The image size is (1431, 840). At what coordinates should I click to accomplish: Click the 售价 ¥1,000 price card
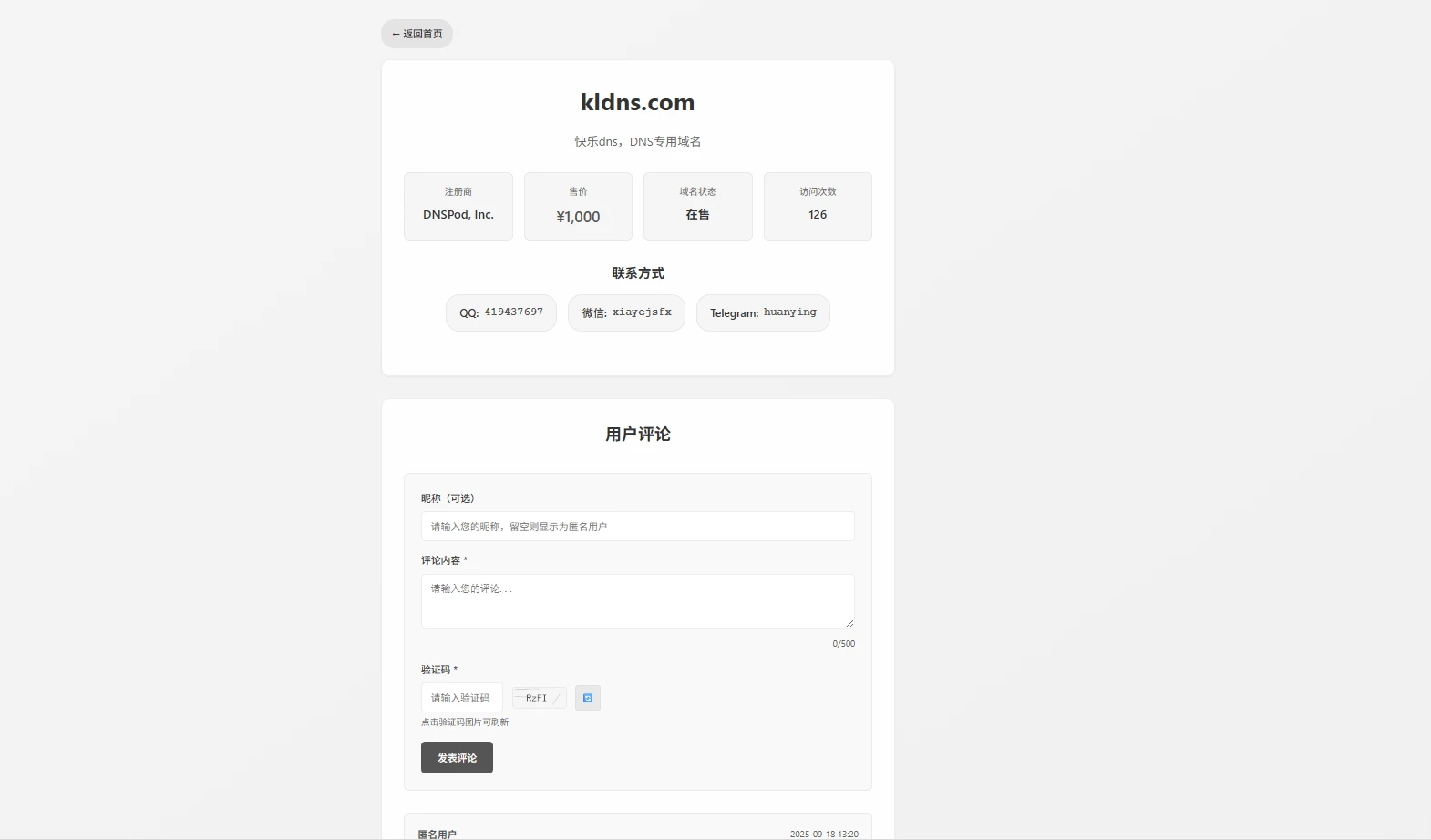578,206
